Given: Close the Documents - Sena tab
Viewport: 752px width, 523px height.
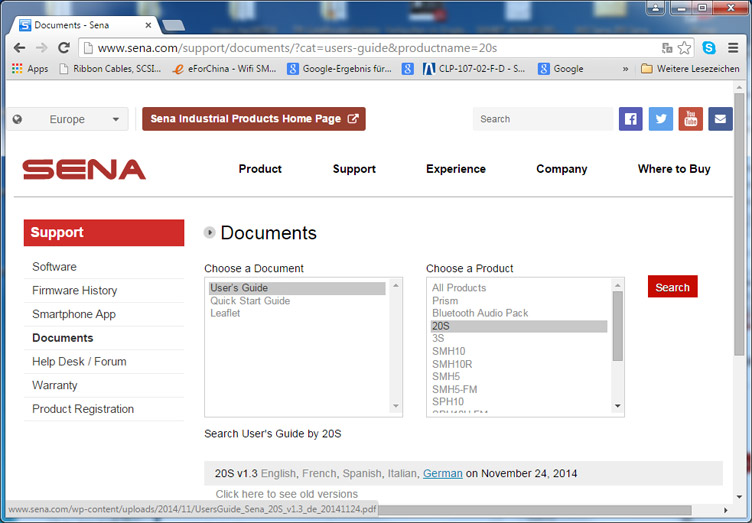Looking at the screenshot, I should coord(148,25).
